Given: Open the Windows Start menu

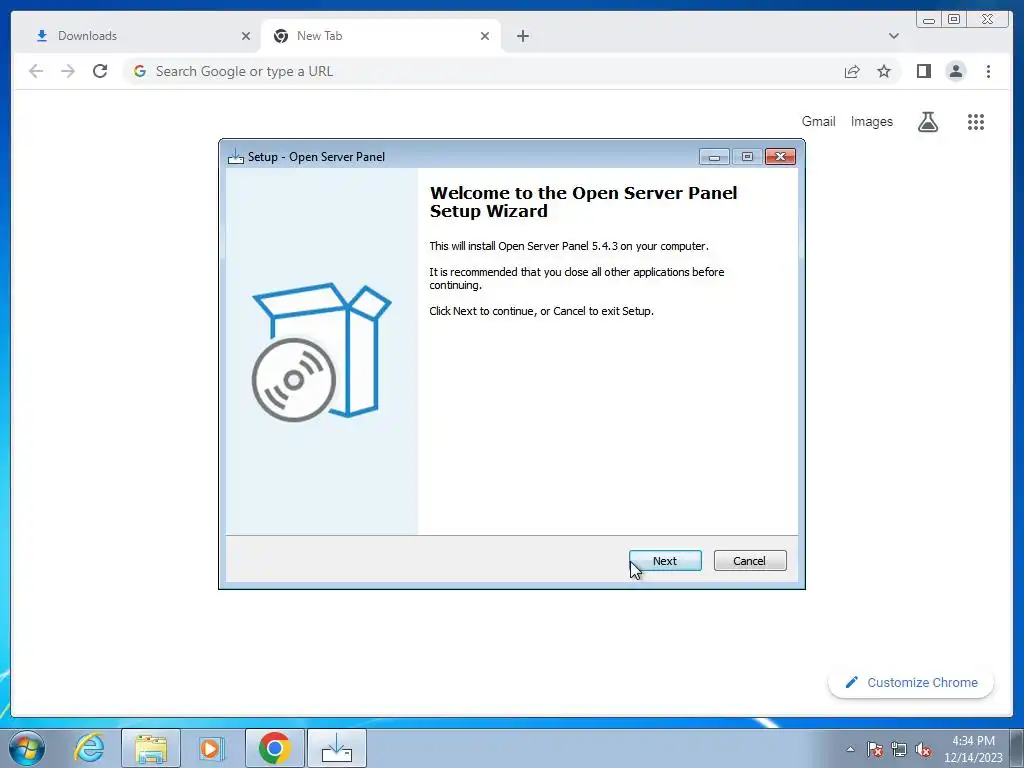Looking at the screenshot, I should (x=26, y=748).
